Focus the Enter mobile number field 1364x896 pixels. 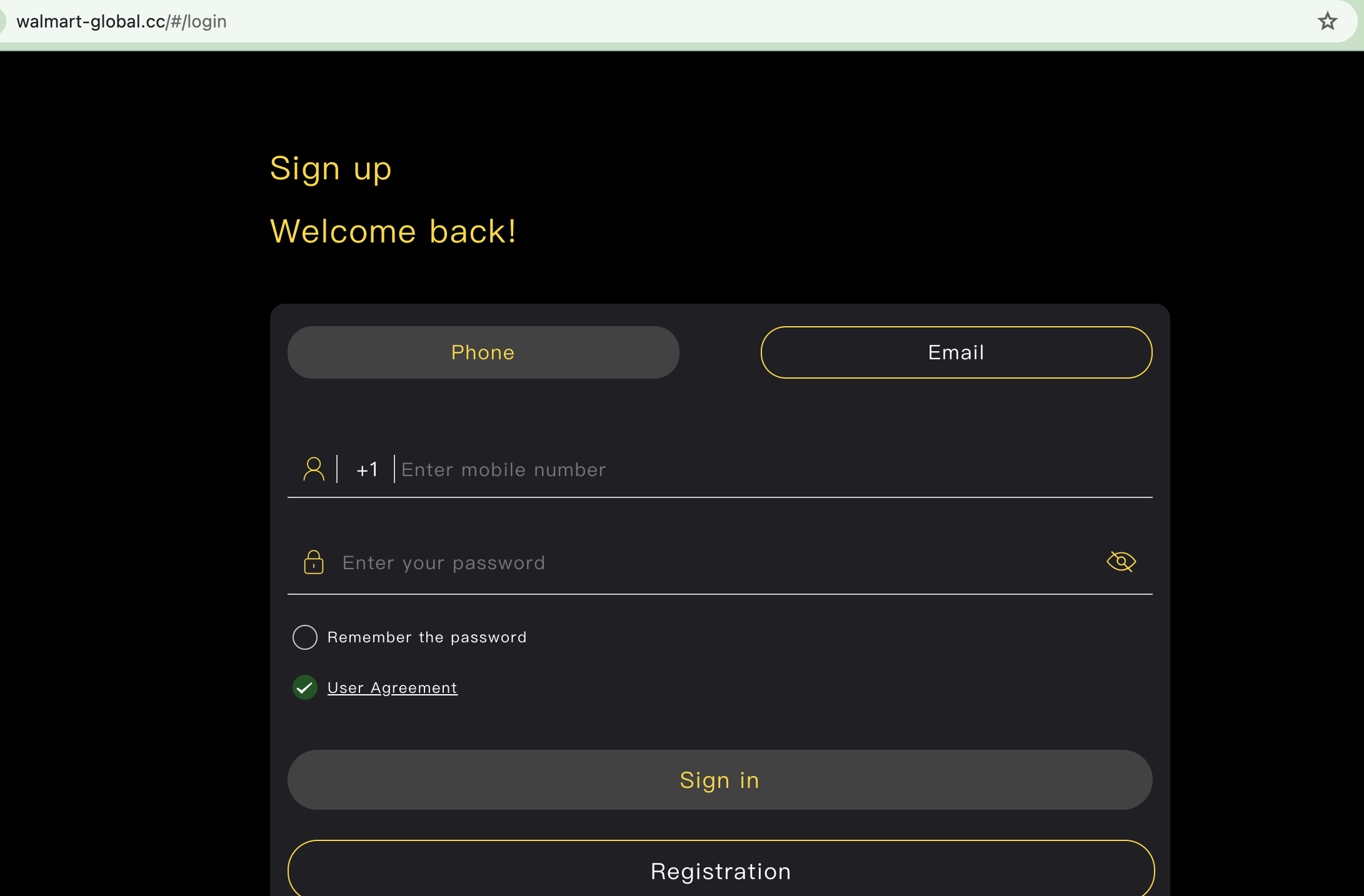pos(750,470)
